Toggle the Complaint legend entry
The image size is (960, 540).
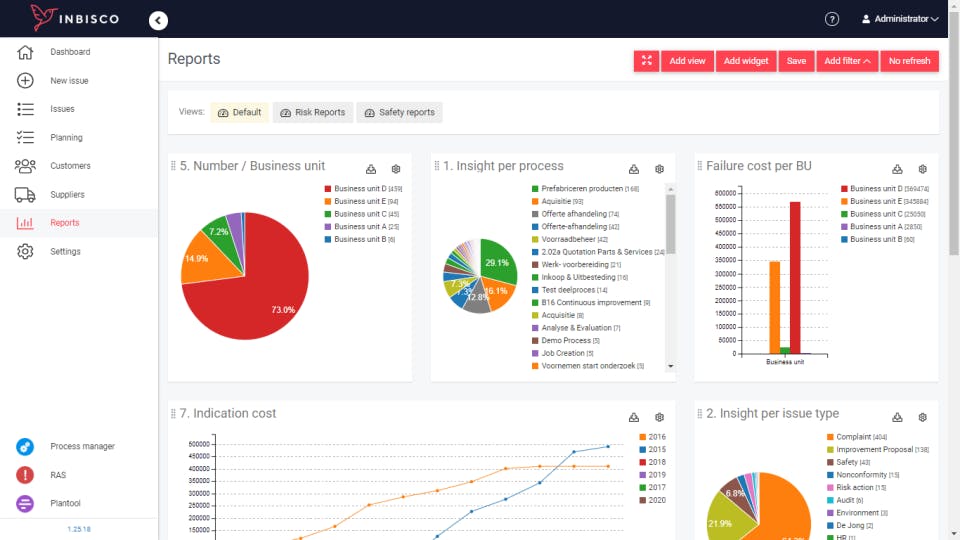(857, 437)
